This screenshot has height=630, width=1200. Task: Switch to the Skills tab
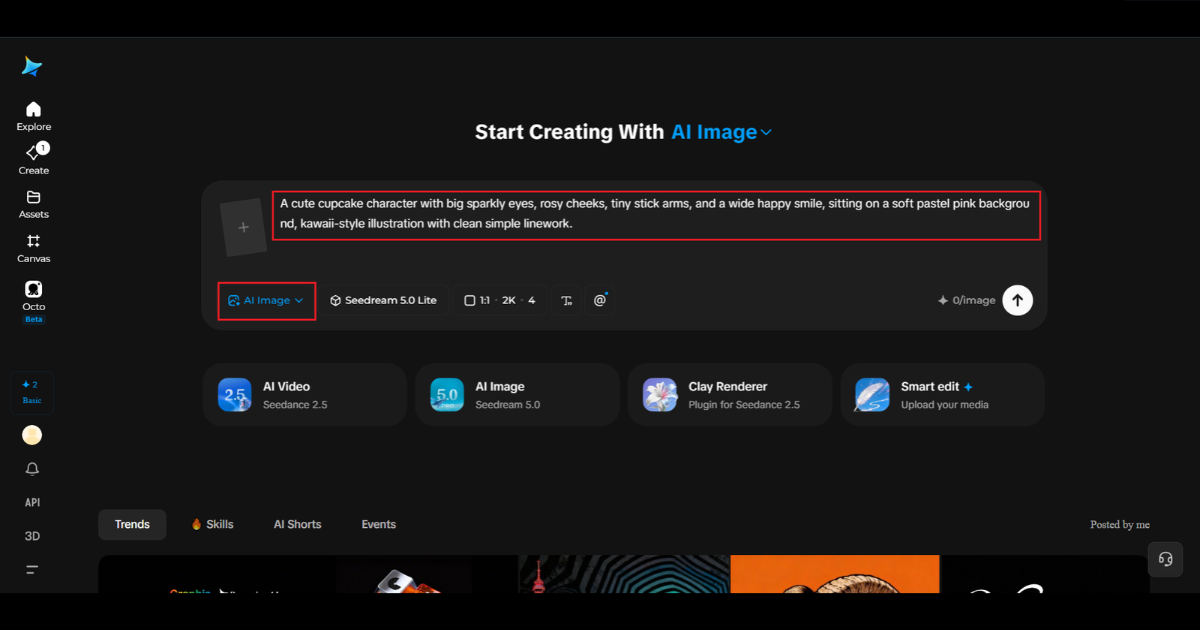coord(212,524)
